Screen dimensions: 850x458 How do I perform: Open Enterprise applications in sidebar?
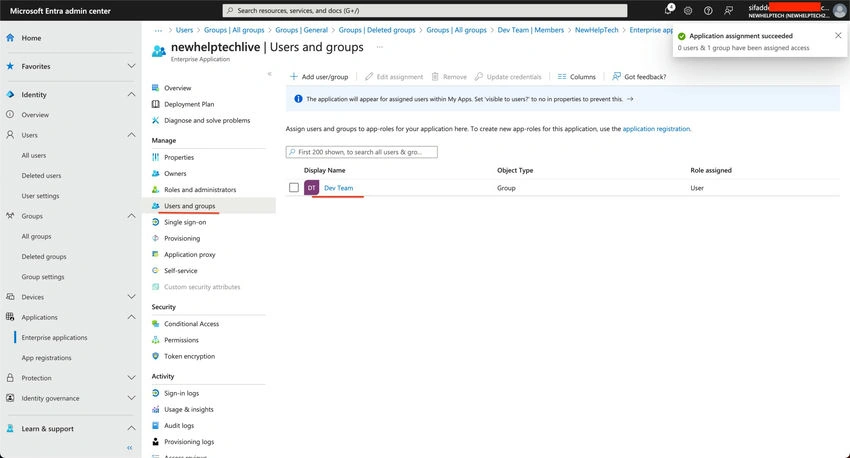[54, 338]
